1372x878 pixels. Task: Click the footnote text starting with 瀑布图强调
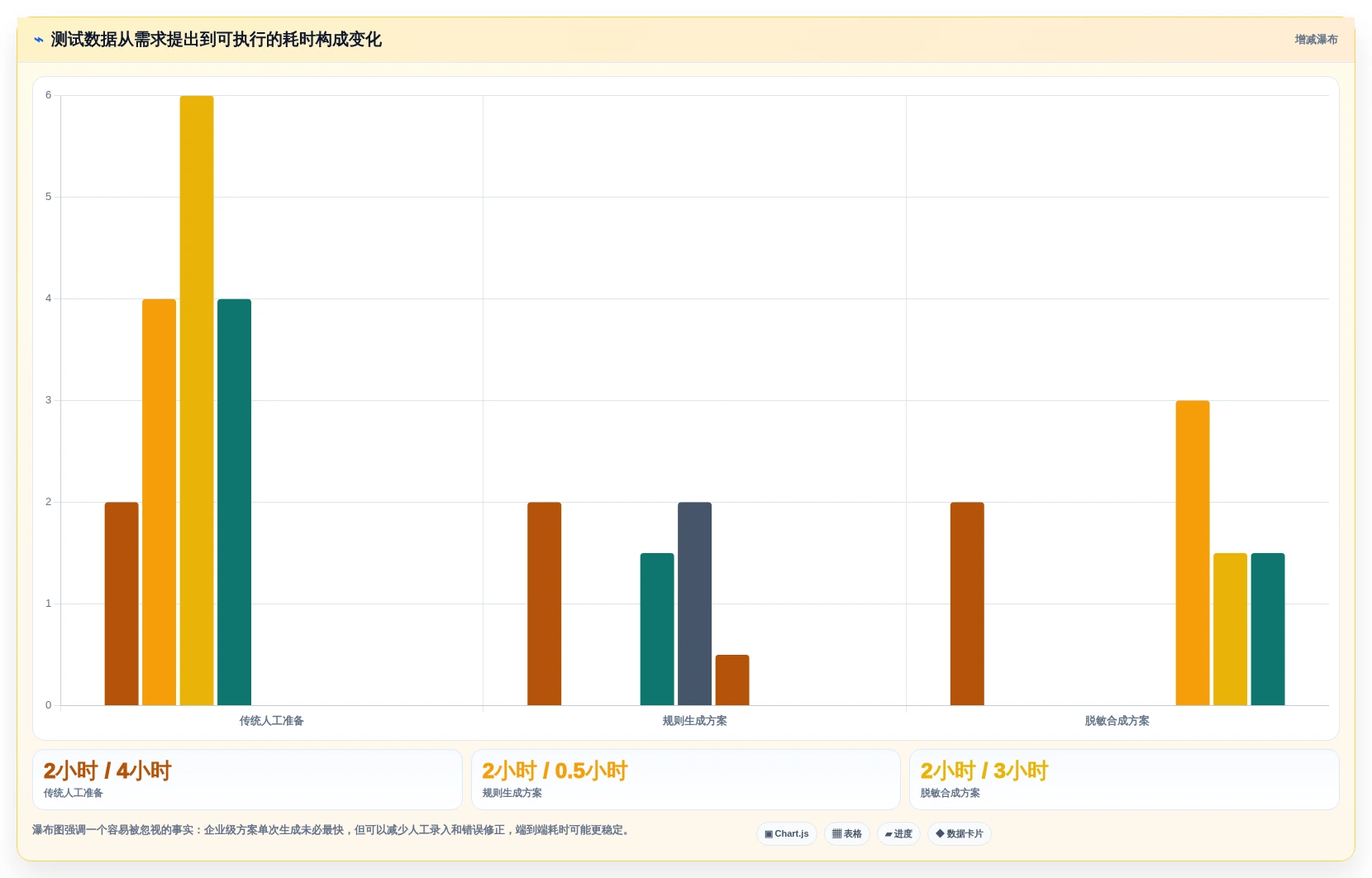click(333, 830)
